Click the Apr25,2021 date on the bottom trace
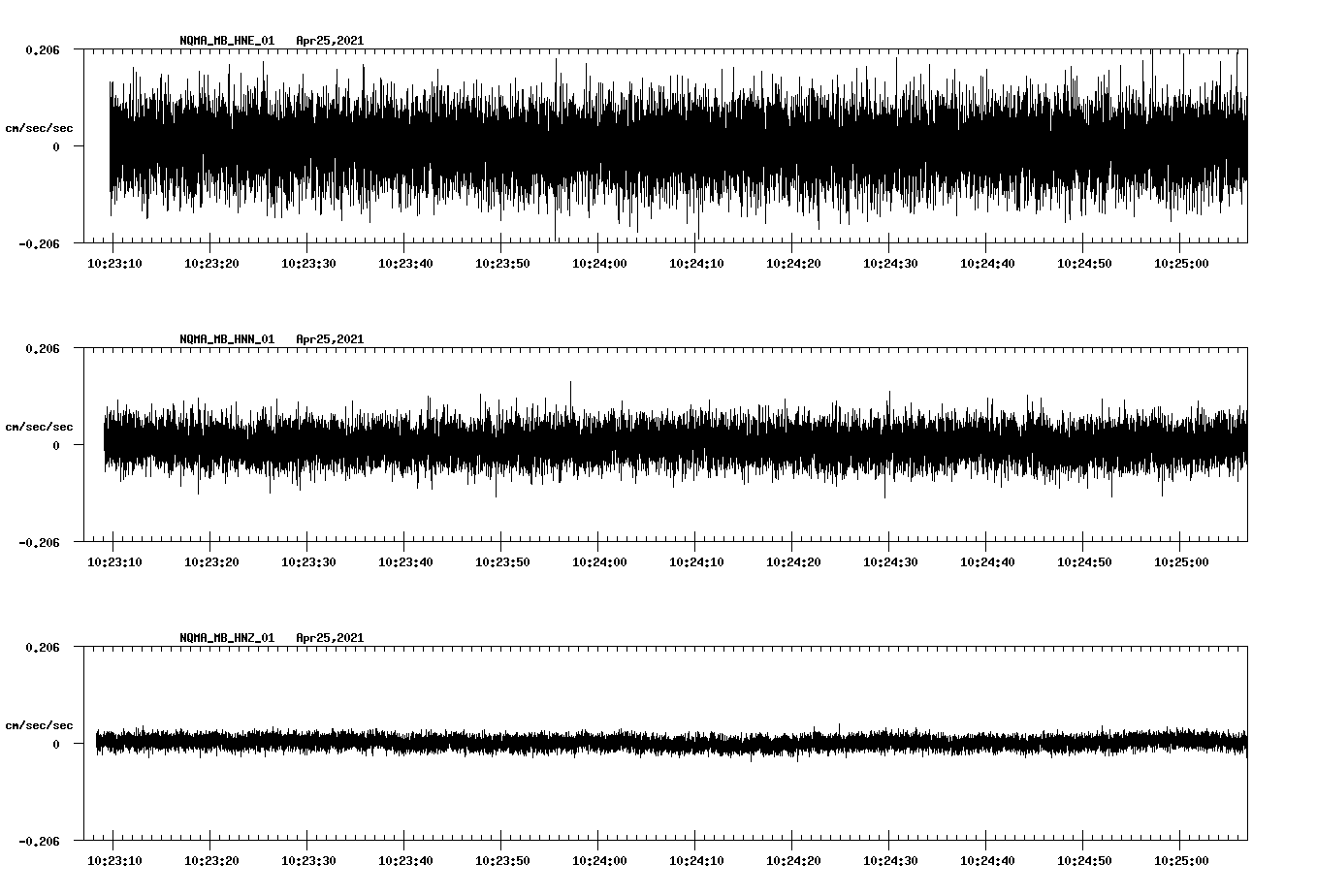 331,638
